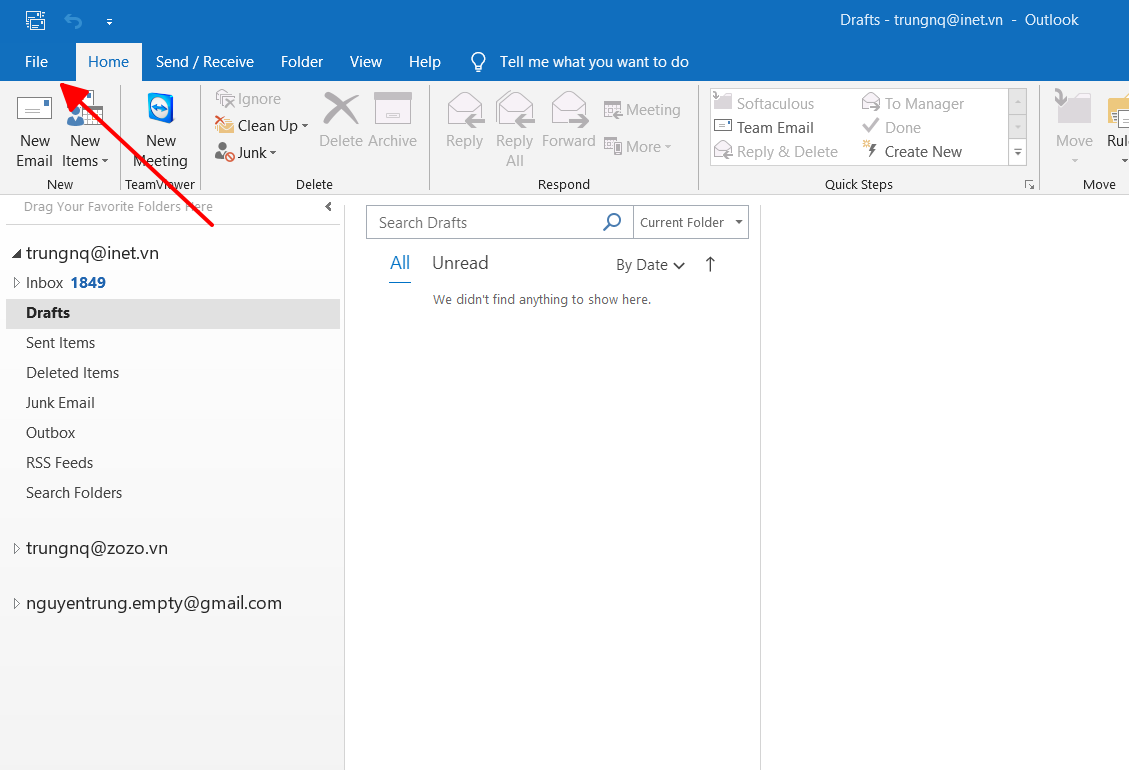Click the Reply All icon

pos(515,109)
